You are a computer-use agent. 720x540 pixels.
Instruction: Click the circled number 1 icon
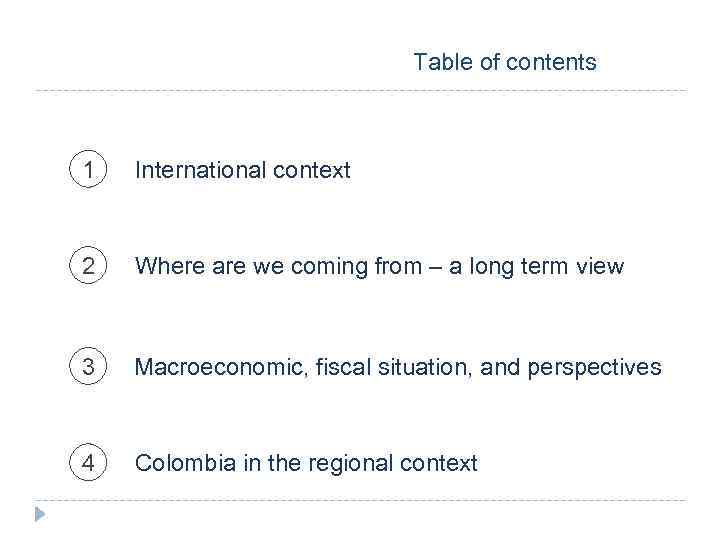(x=89, y=171)
